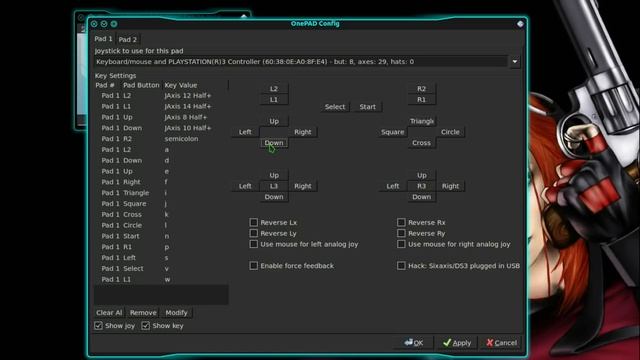Viewport: 640px width, 360px height.
Task: Click the L1 mapping button
Action: coord(273,100)
